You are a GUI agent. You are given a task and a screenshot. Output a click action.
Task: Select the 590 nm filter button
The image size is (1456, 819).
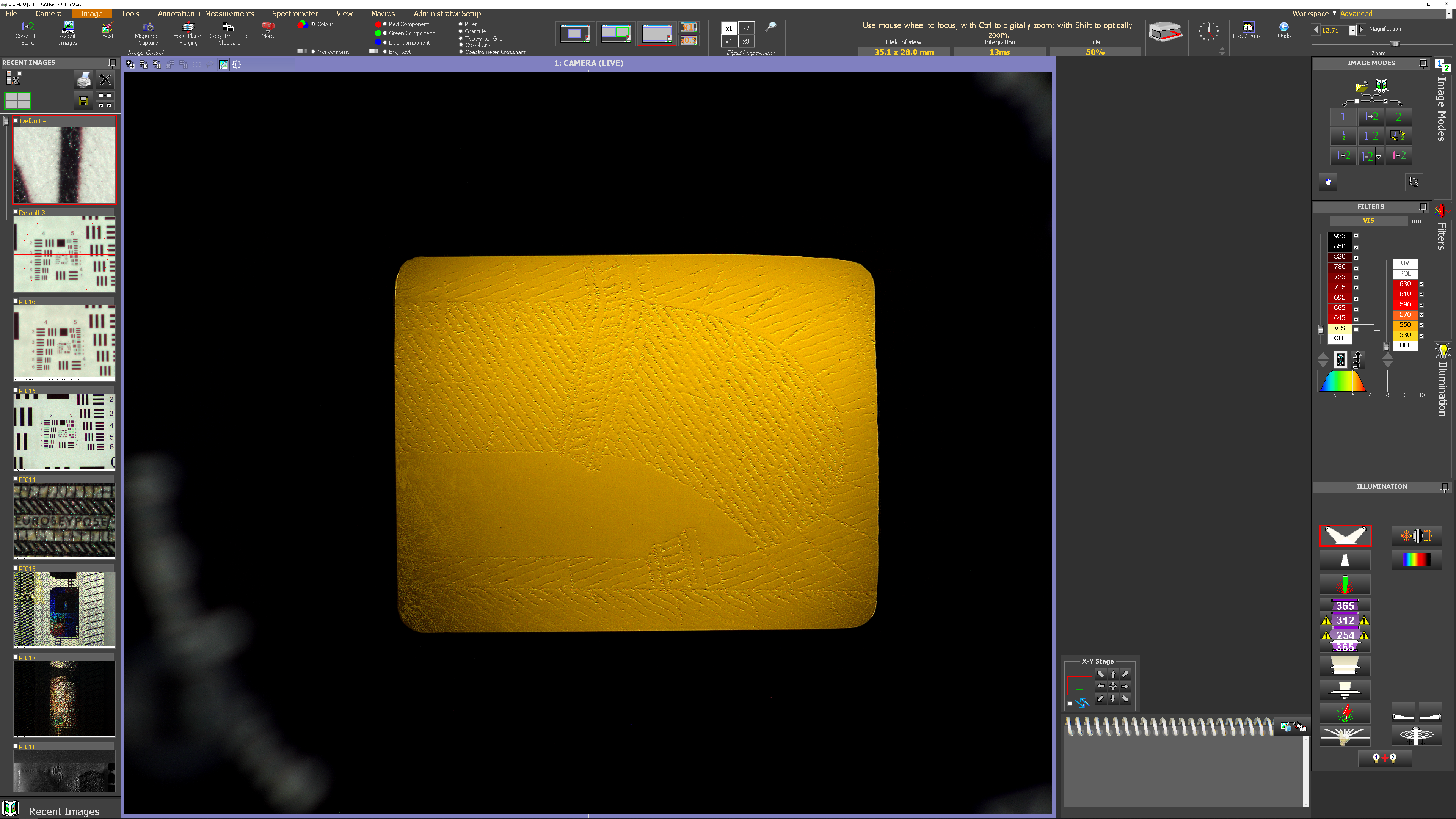click(1404, 304)
